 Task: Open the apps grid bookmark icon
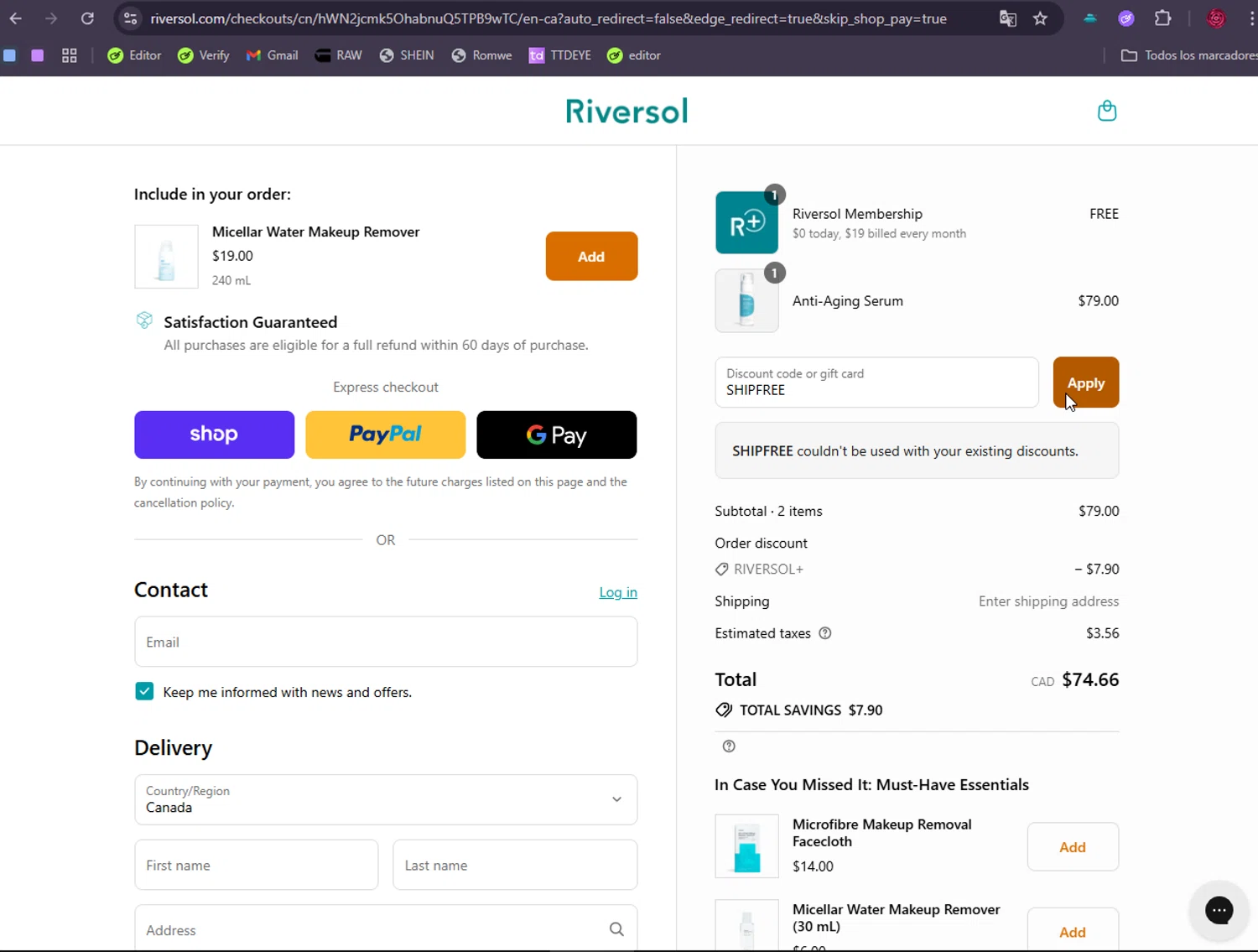[x=70, y=55]
